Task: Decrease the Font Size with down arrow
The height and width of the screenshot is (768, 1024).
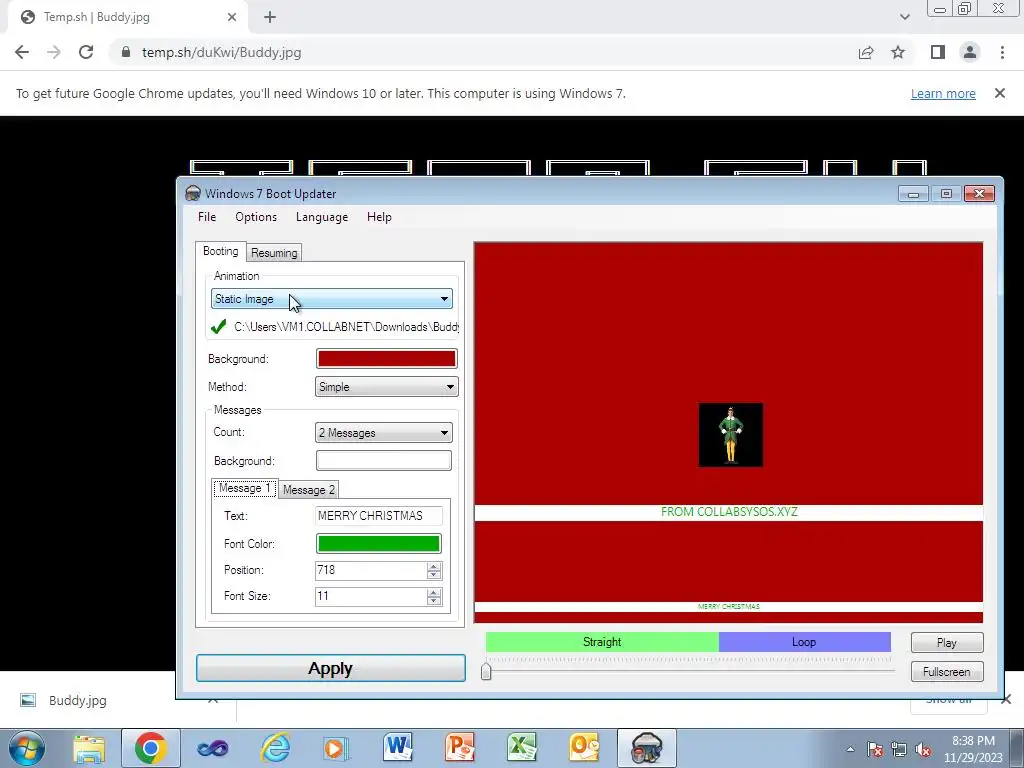Action: tap(434, 601)
